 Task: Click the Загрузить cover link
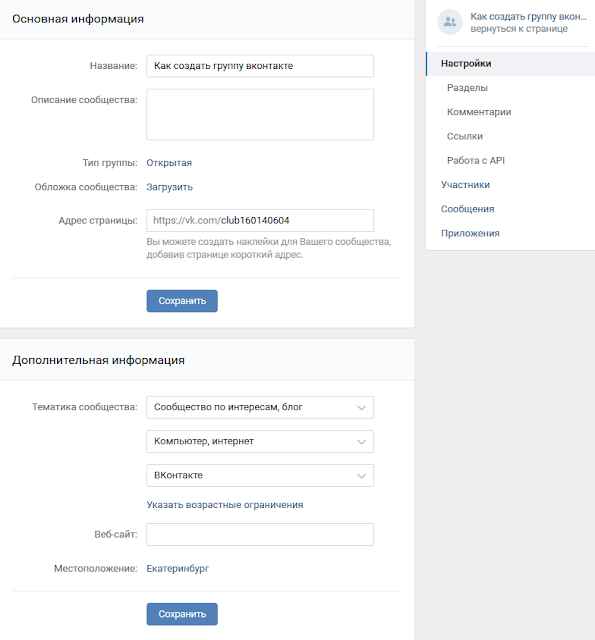(x=169, y=187)
